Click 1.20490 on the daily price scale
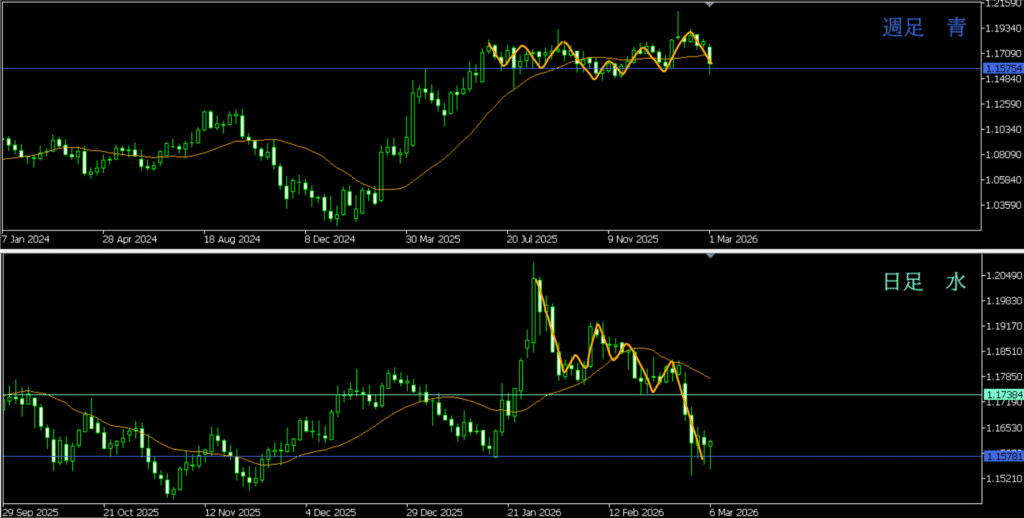Image resolution: width=1024 pixels, height=518 pixels. click(1000, 276)
